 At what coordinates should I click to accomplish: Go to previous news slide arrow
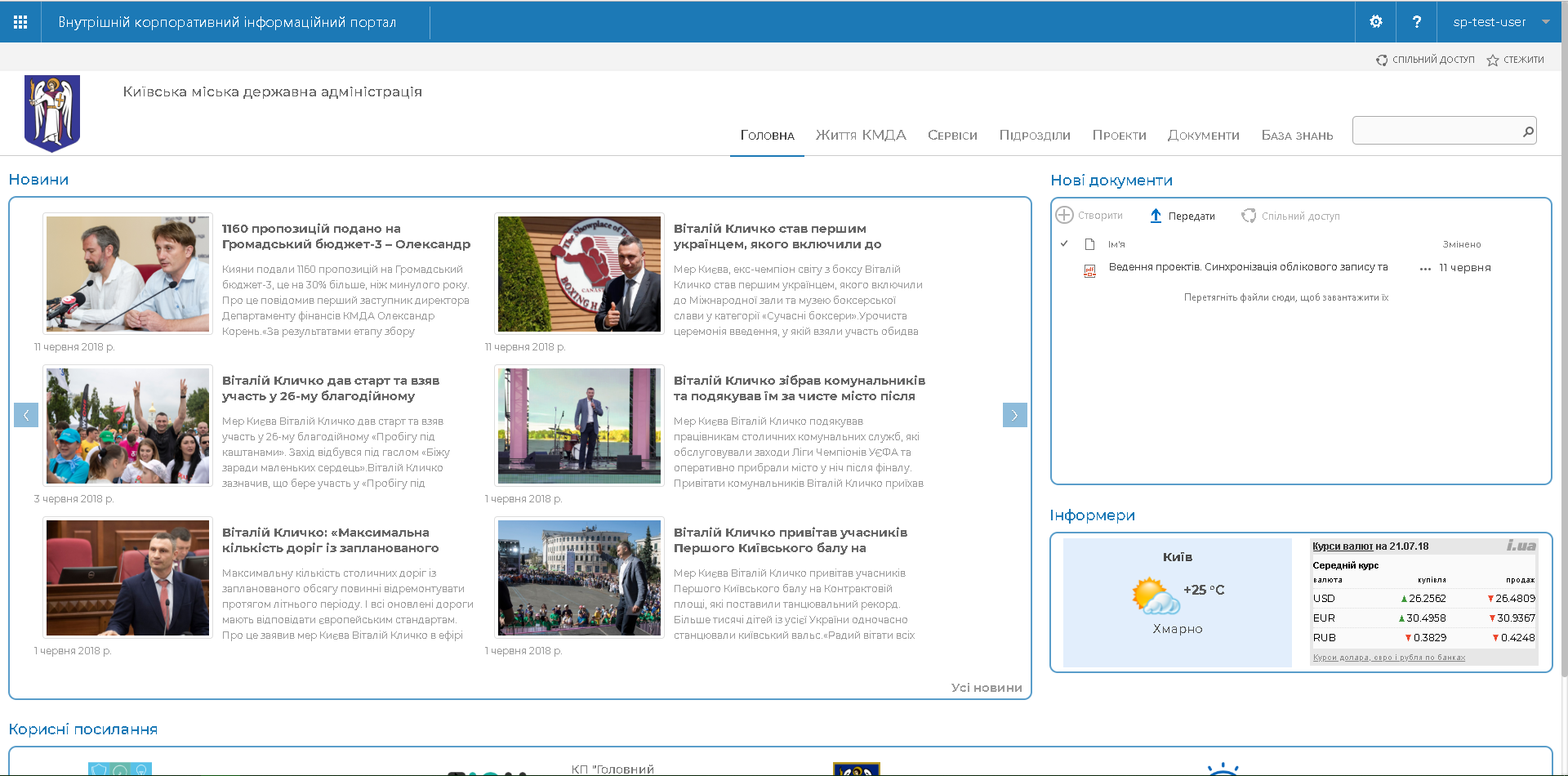[x=26, y=415]
